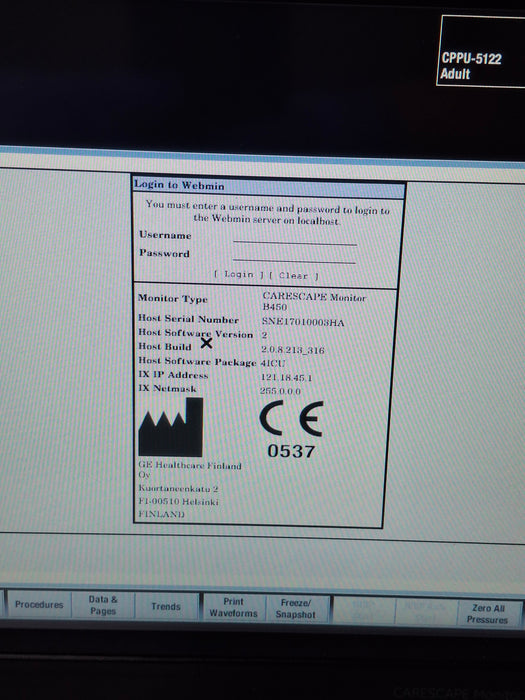
Task: Click the Login button
Action: (x=239, y=274)
